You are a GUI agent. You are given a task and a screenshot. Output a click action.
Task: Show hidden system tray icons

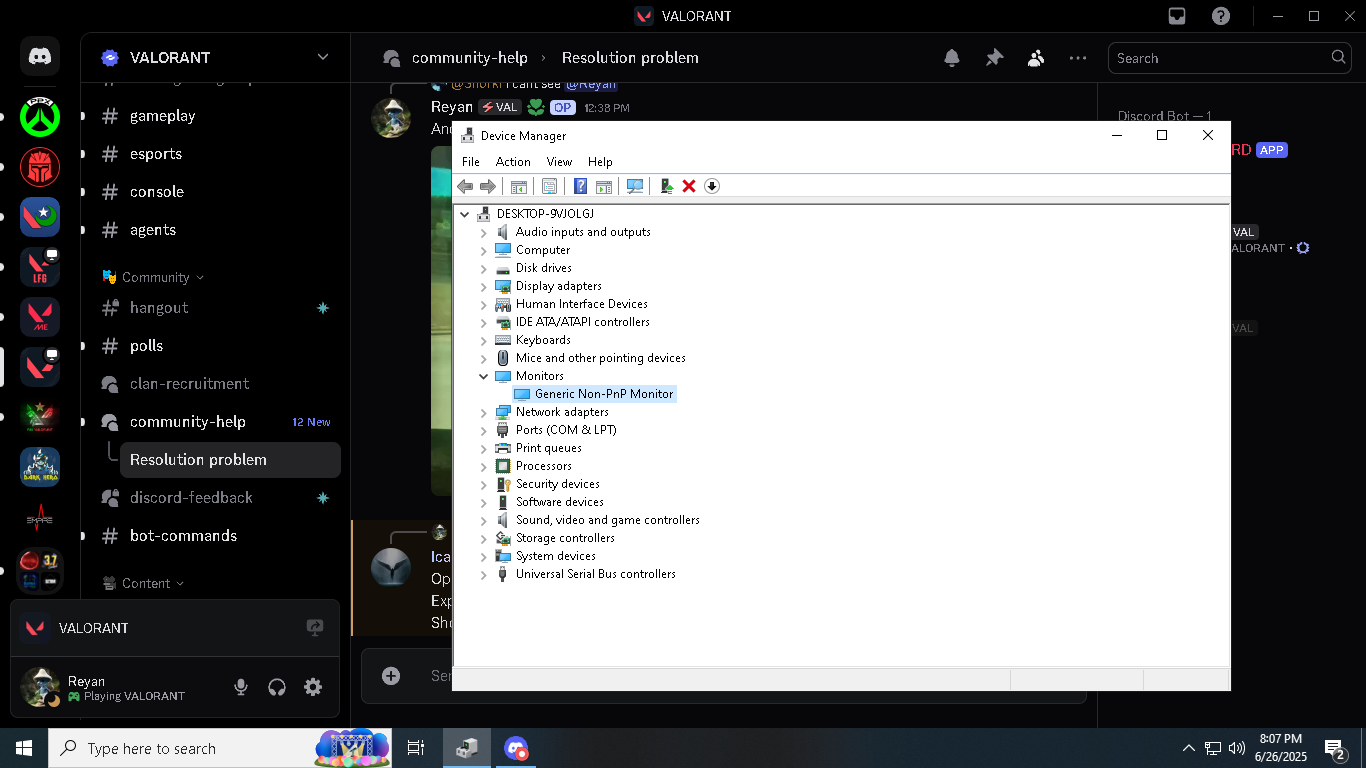point(1189,748)
